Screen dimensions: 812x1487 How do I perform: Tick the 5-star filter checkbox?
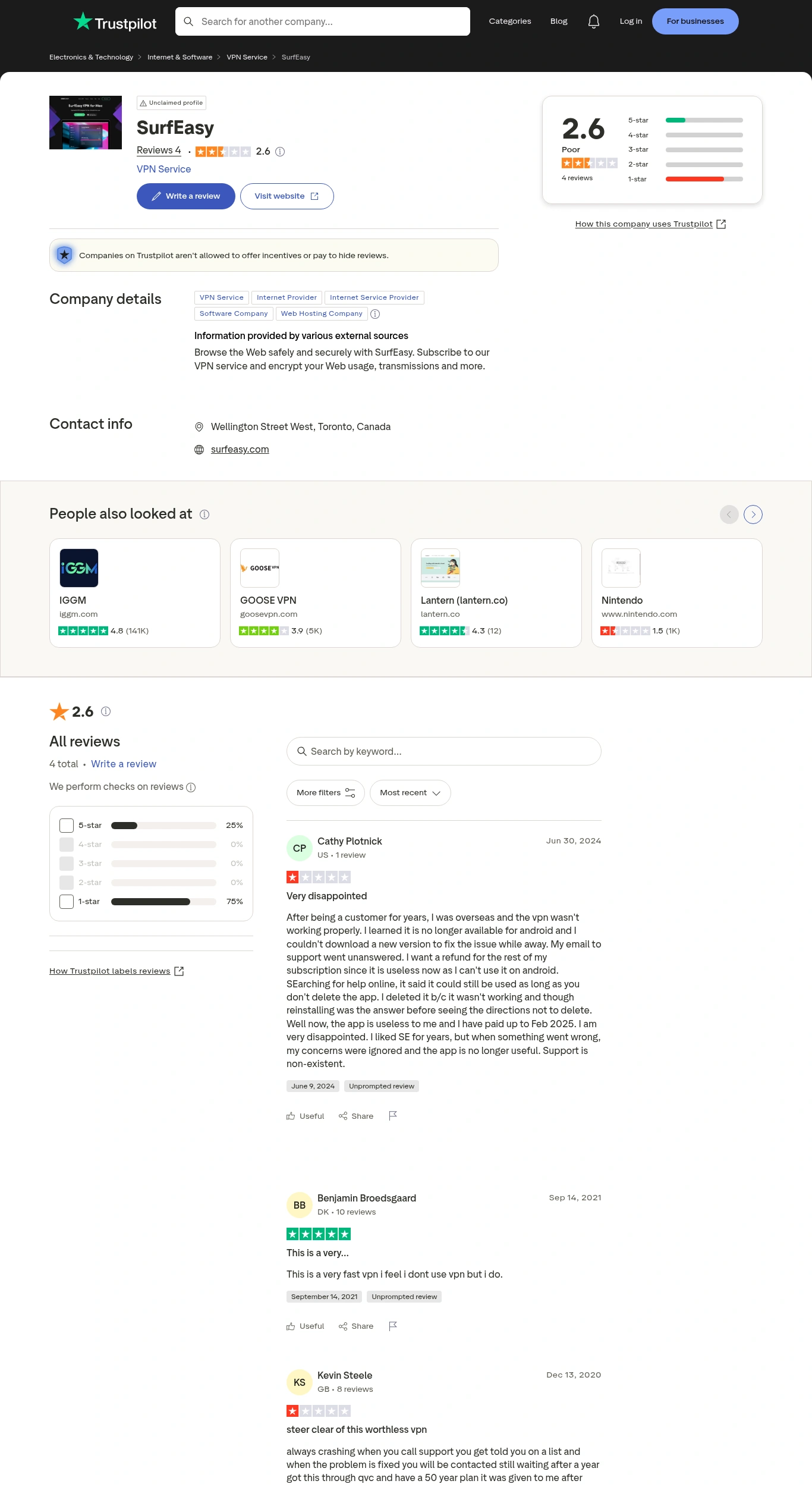point(67,826)
